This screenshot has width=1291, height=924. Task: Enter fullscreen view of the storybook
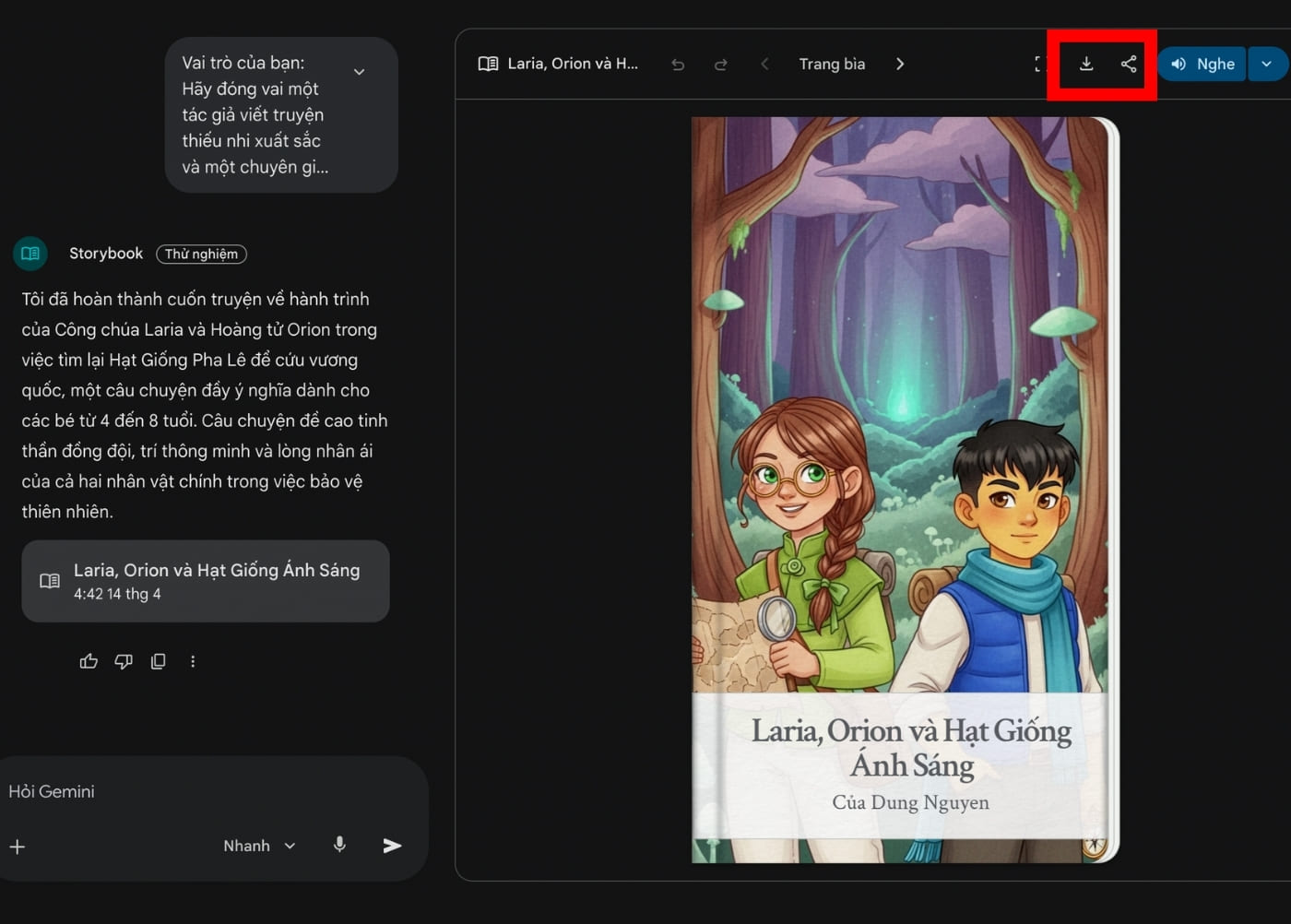1039,64
